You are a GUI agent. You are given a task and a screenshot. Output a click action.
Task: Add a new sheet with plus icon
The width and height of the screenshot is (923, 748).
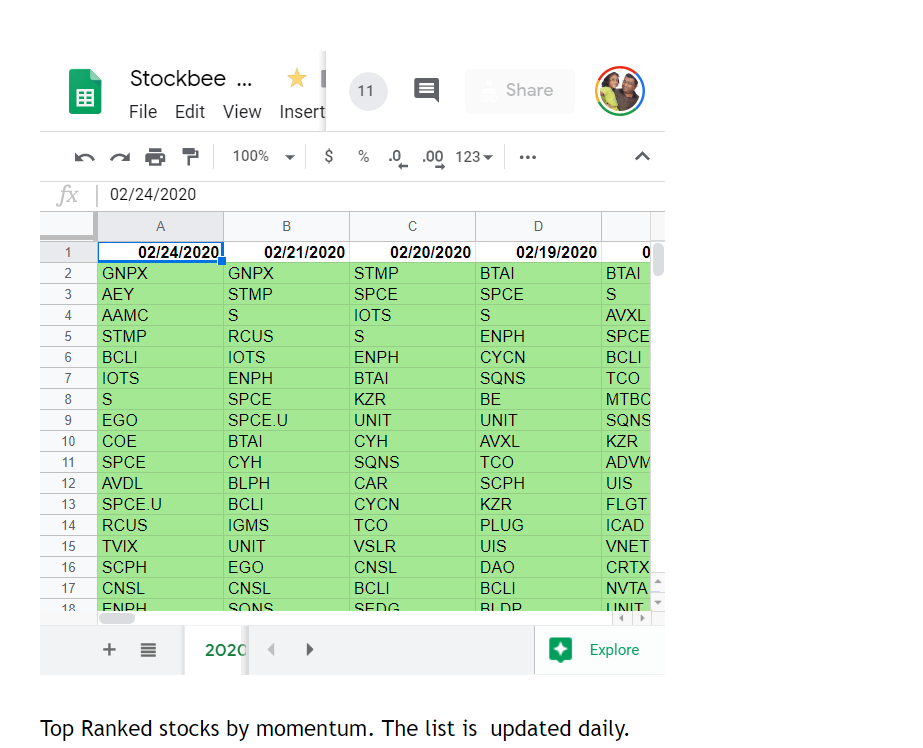[x=109, y=650]
